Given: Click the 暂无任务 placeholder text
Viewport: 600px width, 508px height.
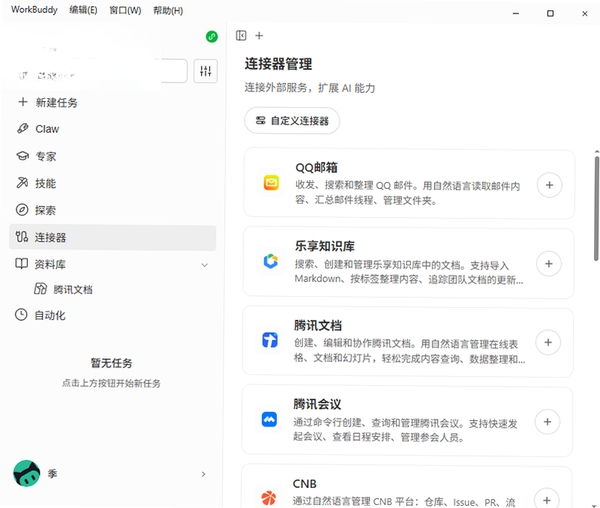Looking at the screenshot, I should tap(111, 363).
